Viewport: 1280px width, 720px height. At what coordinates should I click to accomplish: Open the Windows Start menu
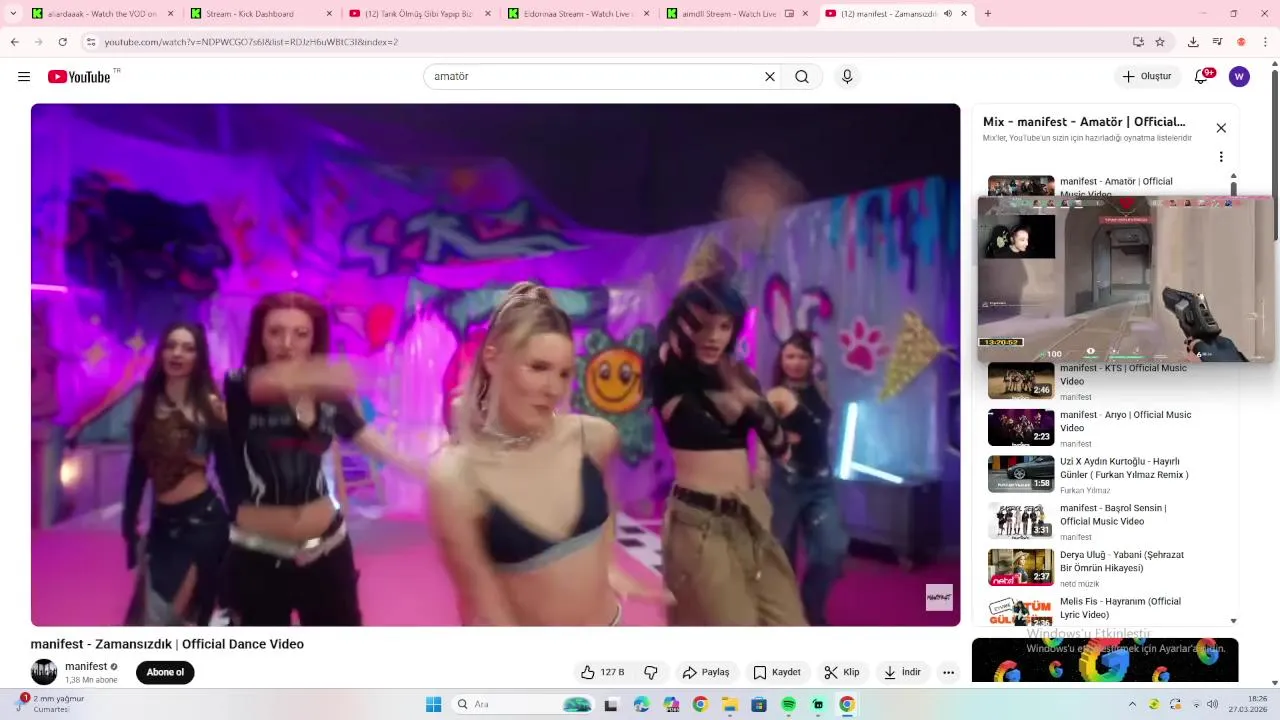tap(433, 704)
